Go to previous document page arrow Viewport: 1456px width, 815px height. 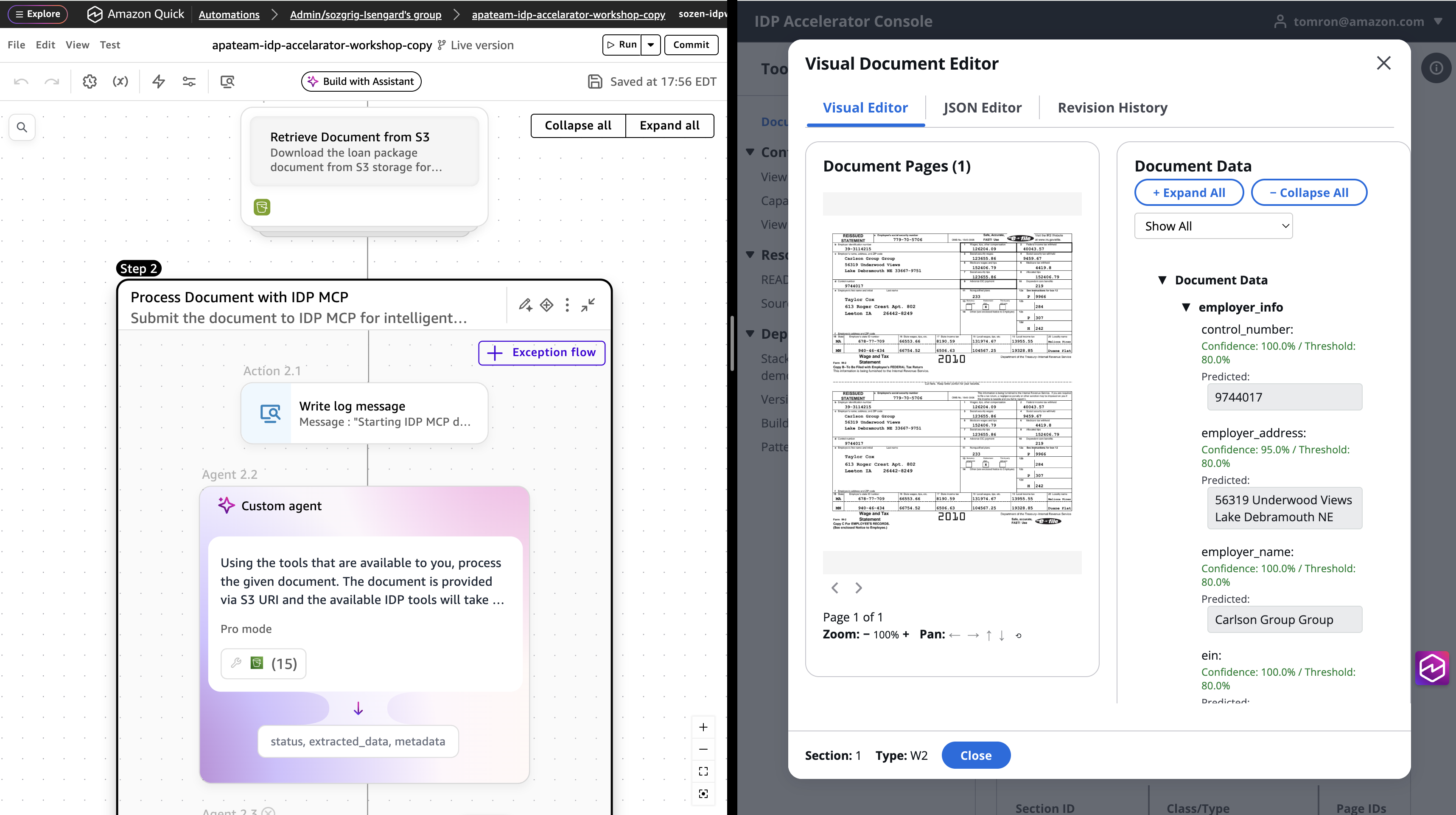coord(835,588)
